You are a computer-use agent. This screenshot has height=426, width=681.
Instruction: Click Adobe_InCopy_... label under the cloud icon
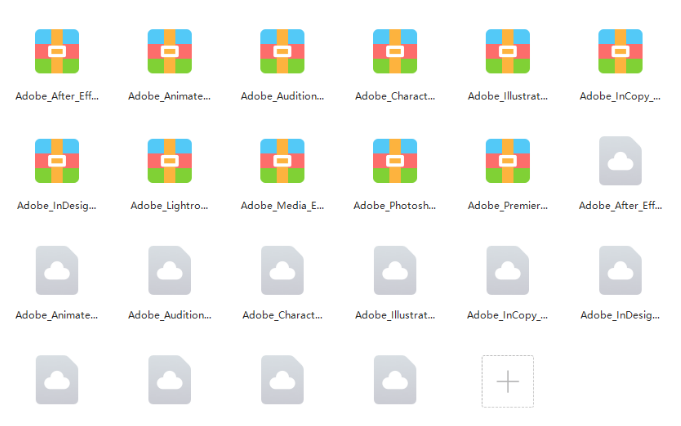tap(508, 315)
